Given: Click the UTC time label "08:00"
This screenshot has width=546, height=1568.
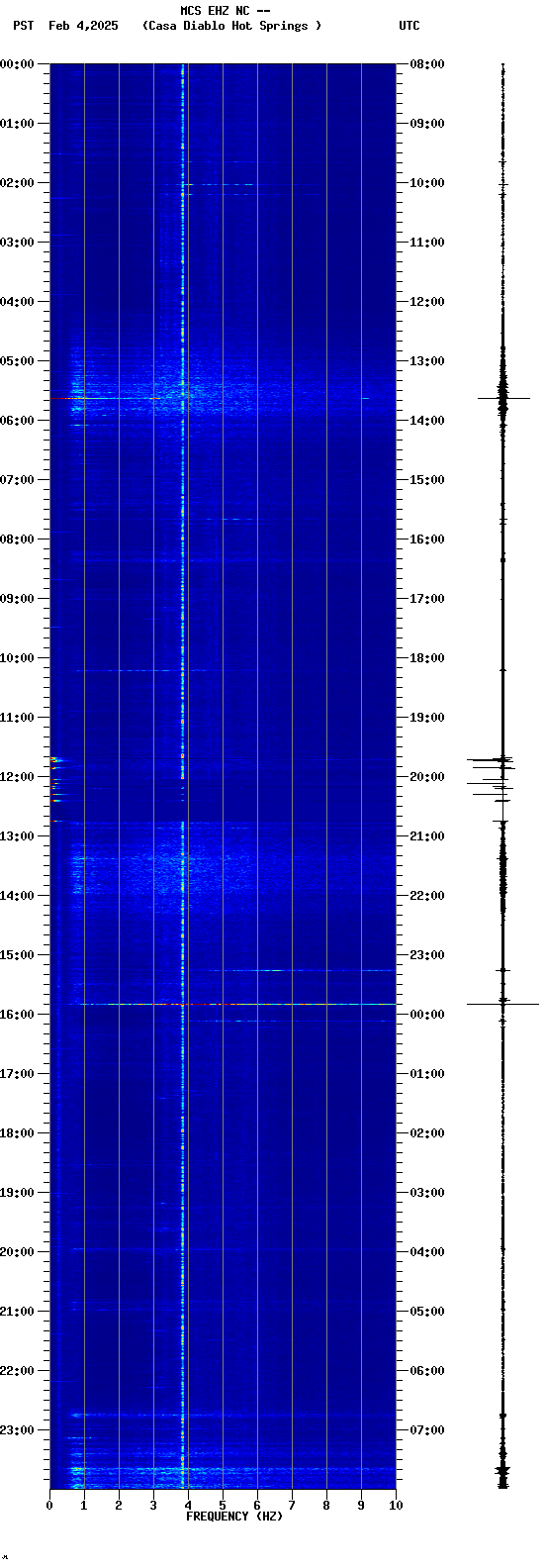Looking at the screenshot, I should pyautogui.click(x=427, y=64).
